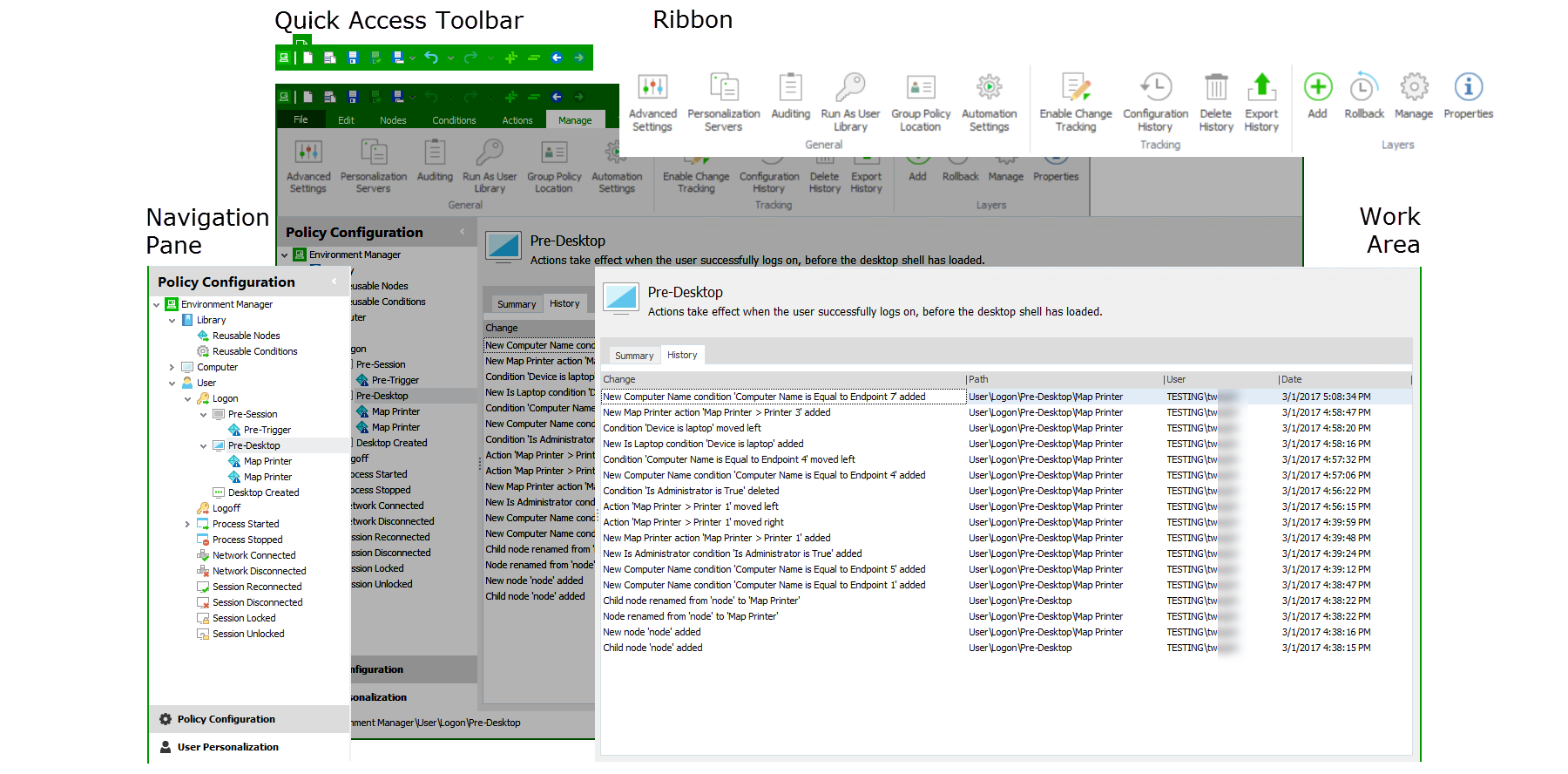Viewport: 1568px width, 774px height.
Task: Click Manage gear in enlarged ribbon Layers group
Action: [1414, 97]
